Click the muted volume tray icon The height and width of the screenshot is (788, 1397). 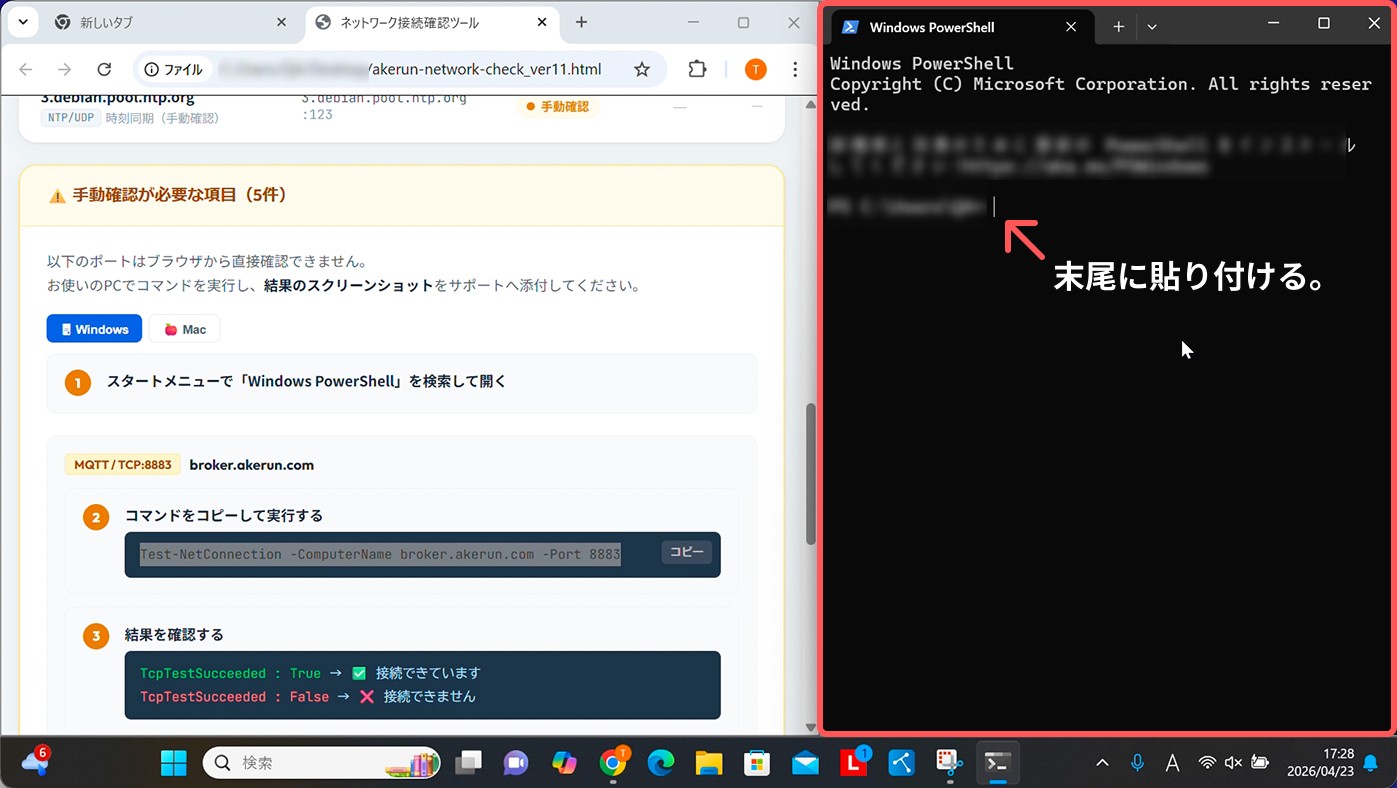(1233, 763)
